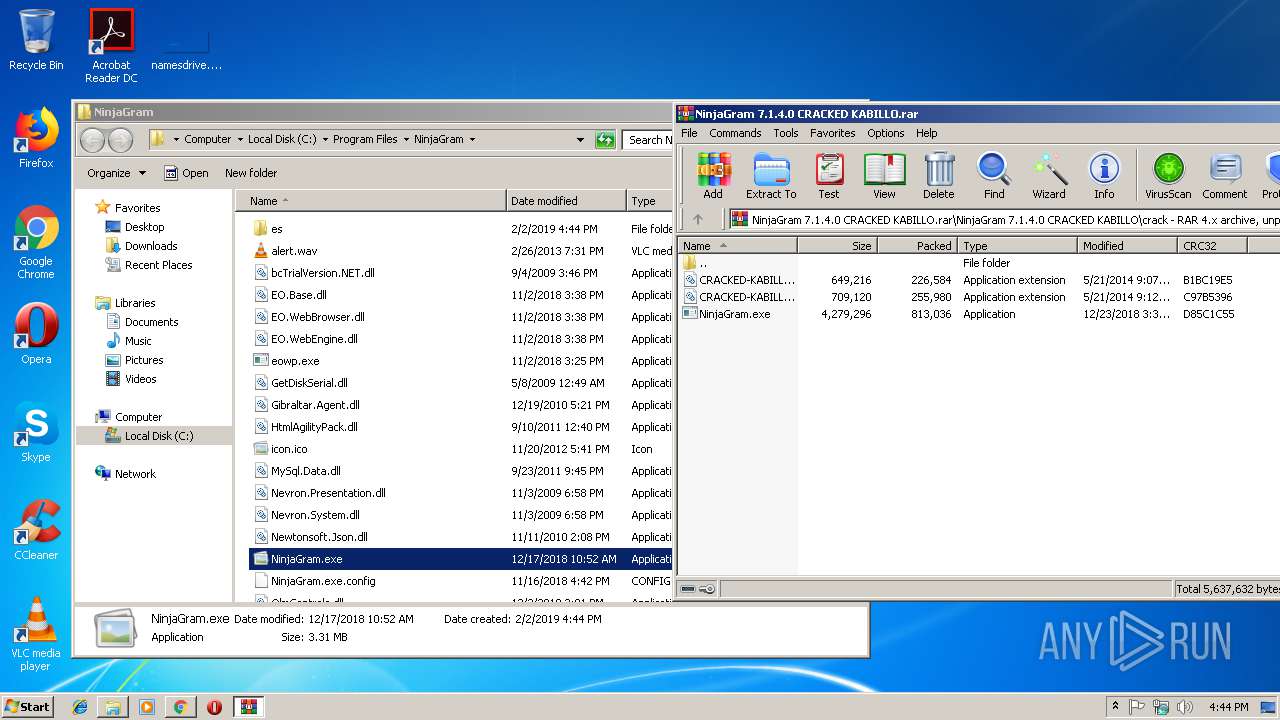Image resolution: width=1280 pixels, height=720 pixels.
Task: Sort WinRAR list by Size column
Action: [x=838, y=245]
